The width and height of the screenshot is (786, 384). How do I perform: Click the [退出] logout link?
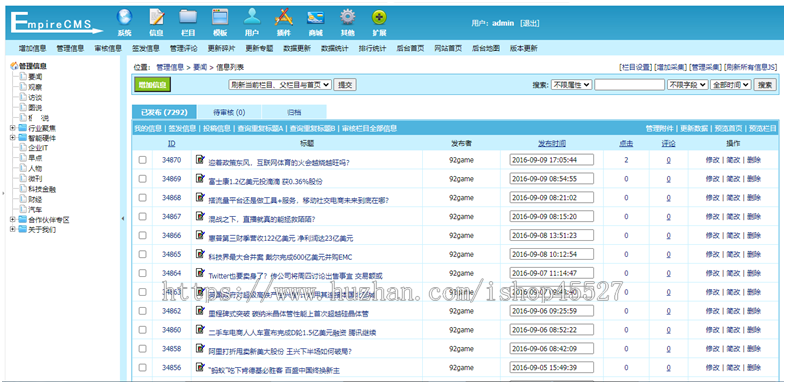[x=529, y=23]
